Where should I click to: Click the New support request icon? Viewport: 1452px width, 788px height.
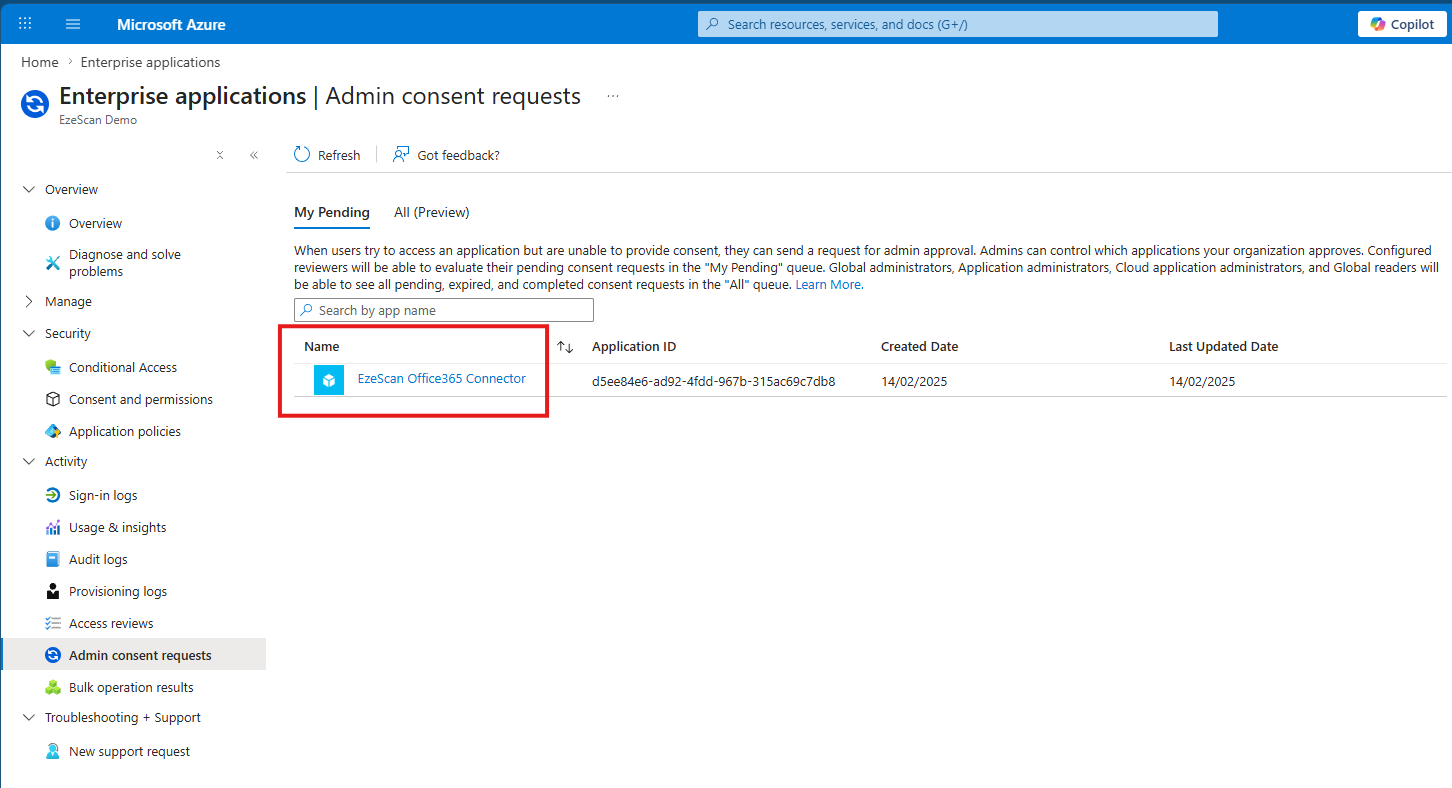53,751
